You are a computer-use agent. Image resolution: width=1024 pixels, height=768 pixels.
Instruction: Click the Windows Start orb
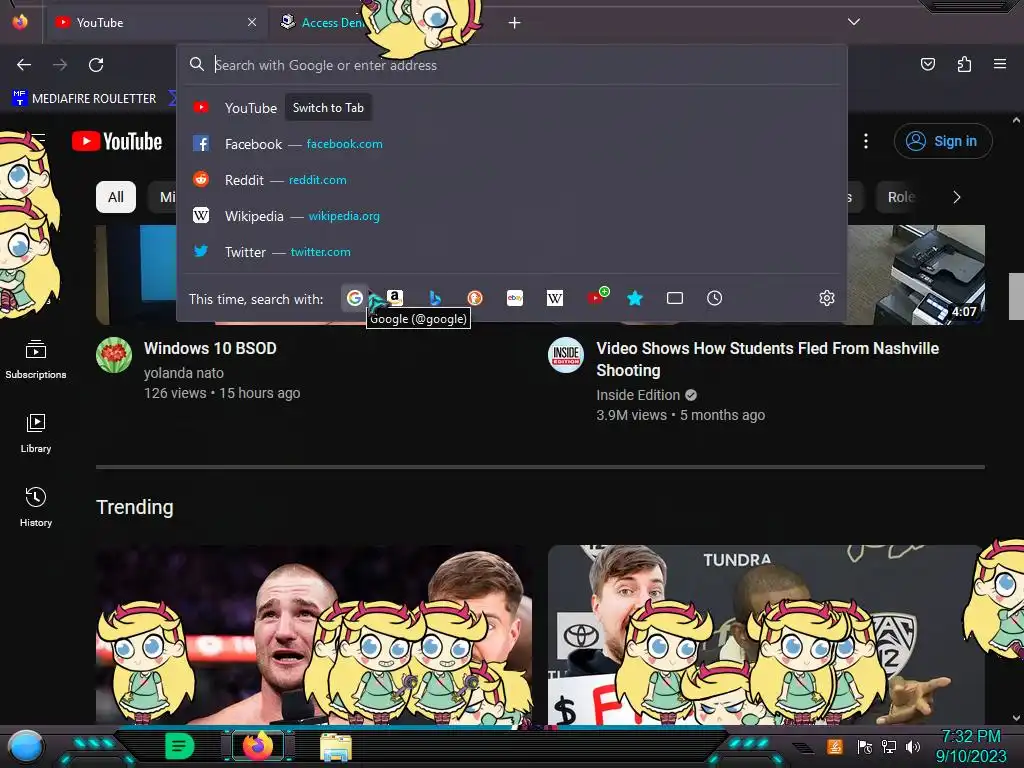coord(25,747)
